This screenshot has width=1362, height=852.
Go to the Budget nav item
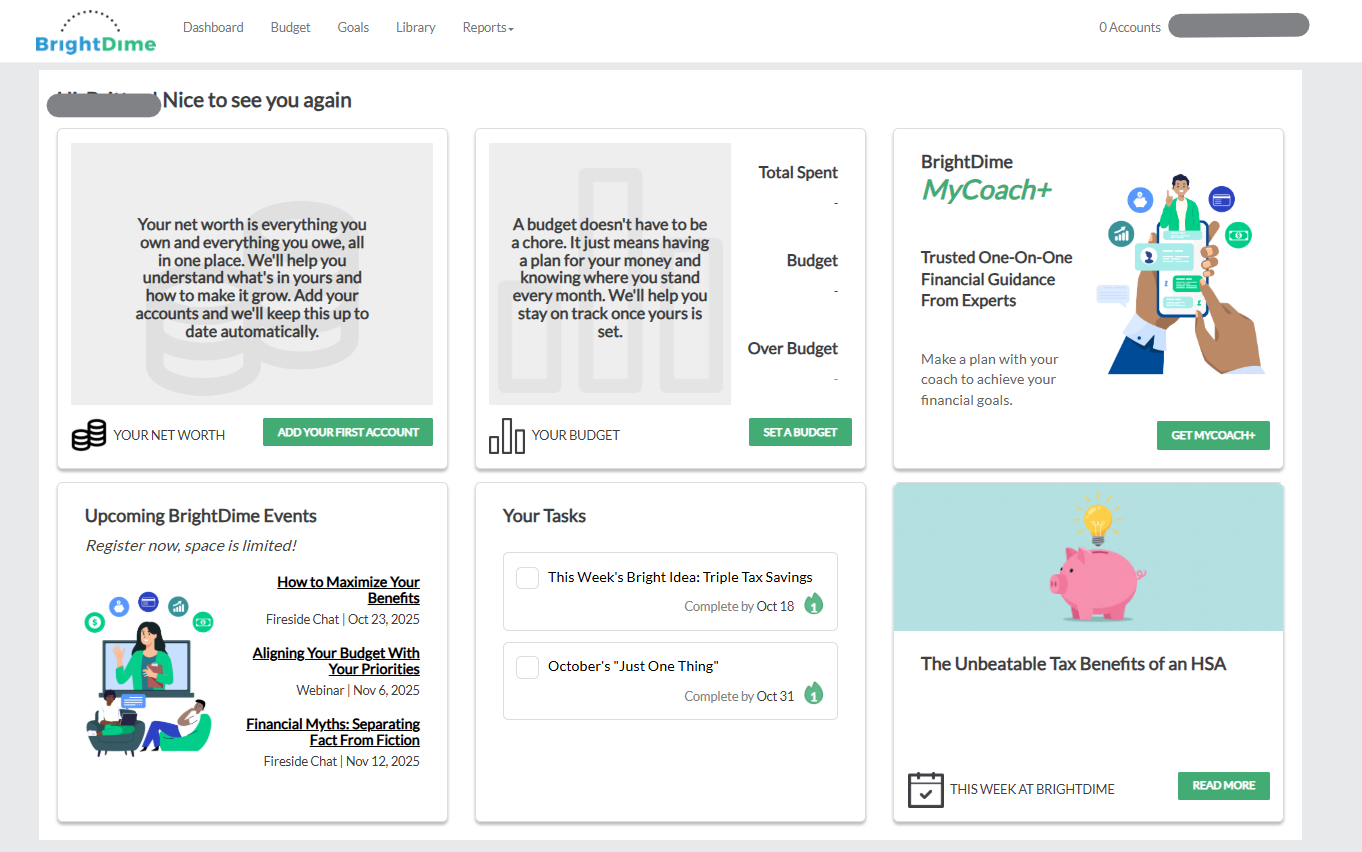[x=290, y=28]
